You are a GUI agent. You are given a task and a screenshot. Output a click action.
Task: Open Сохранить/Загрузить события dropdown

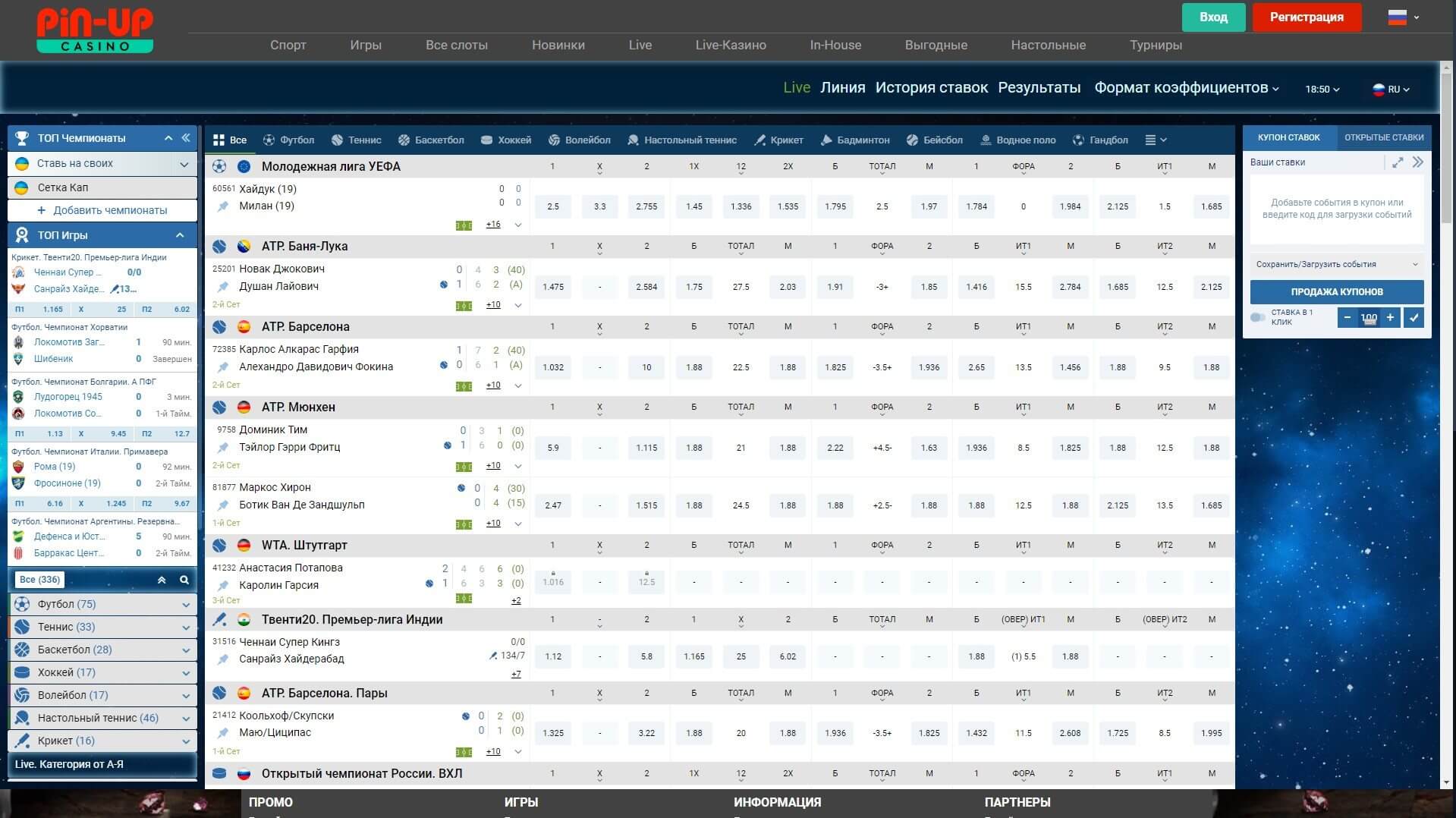point(1337,265)
